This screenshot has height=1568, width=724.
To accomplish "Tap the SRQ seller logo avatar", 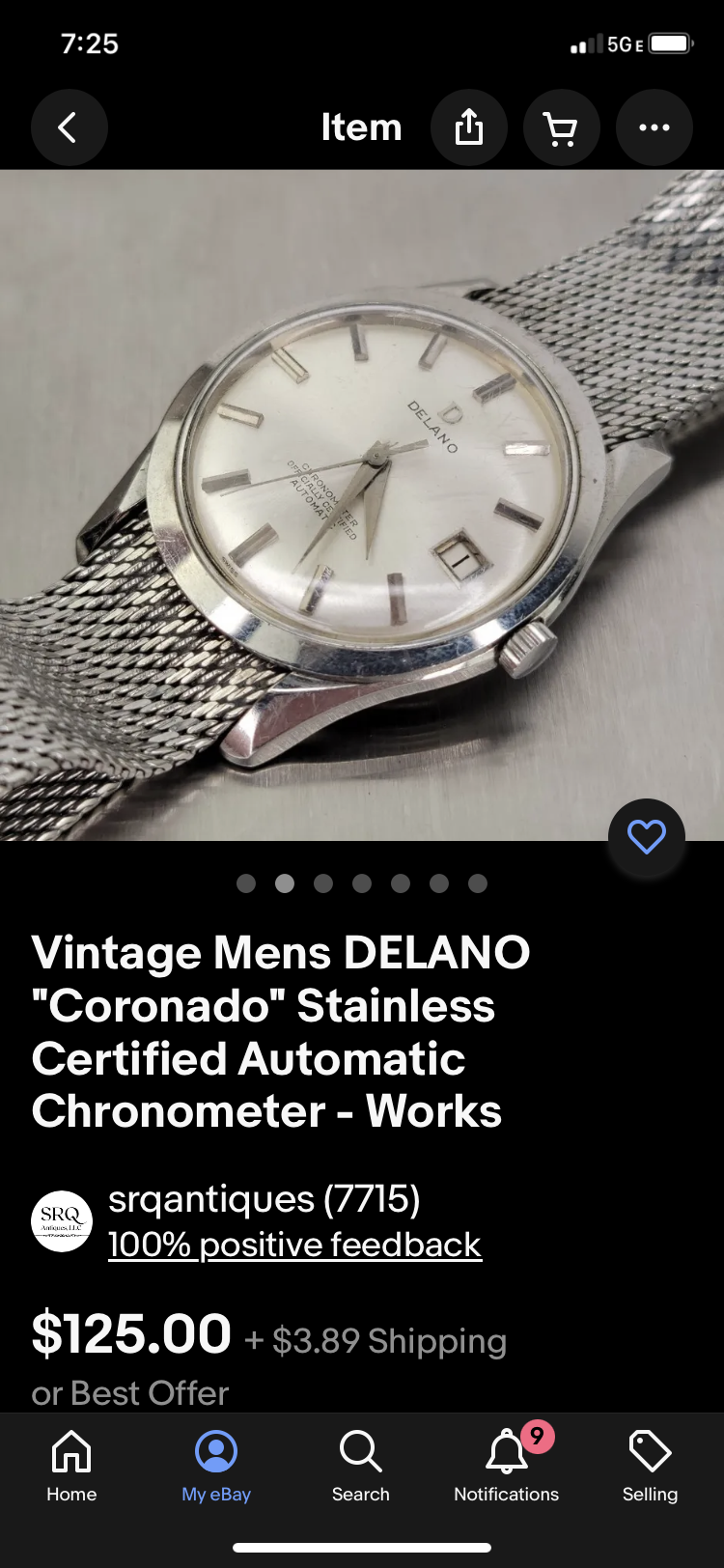I will tap(62, 1221).
